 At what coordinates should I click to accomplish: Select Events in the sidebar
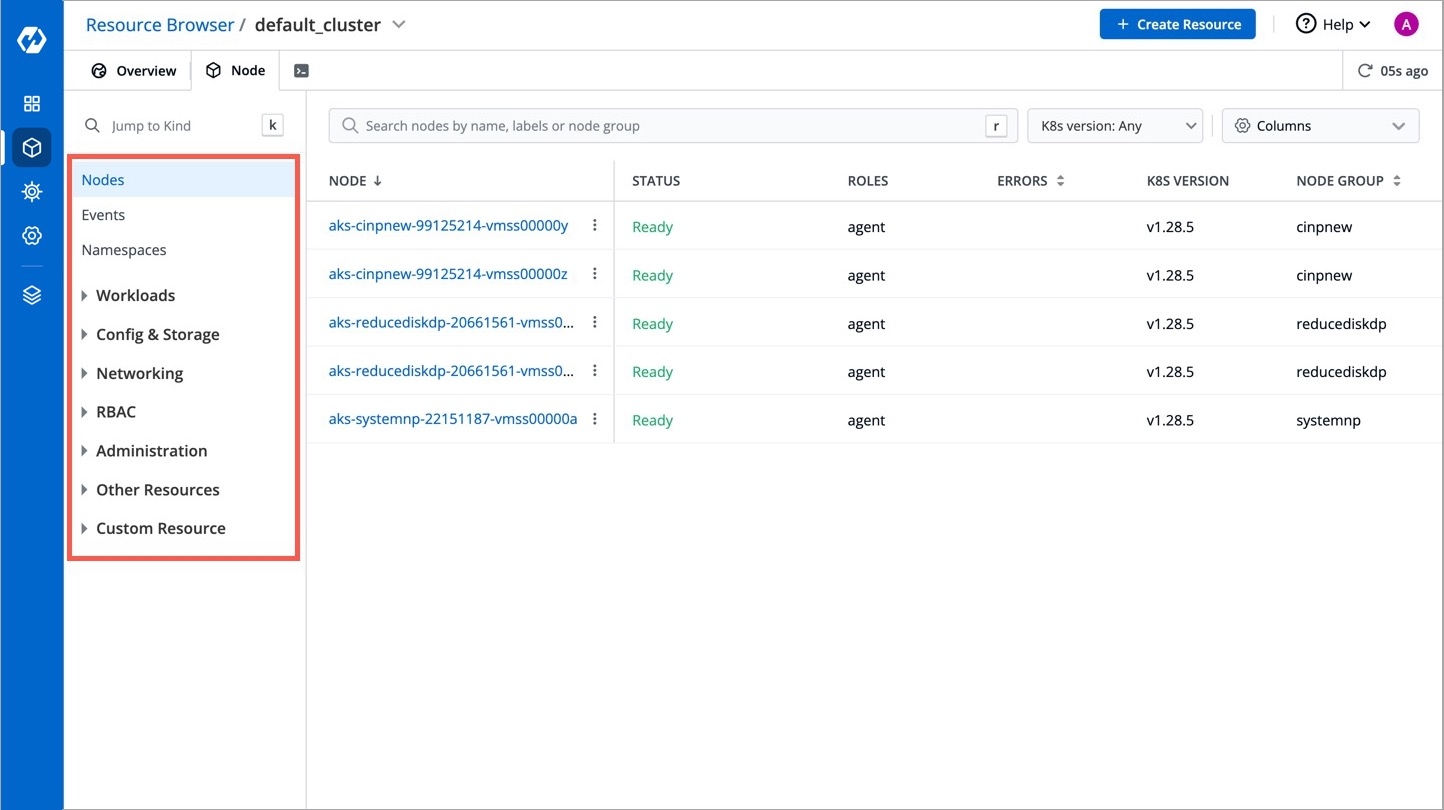(103, 215)
